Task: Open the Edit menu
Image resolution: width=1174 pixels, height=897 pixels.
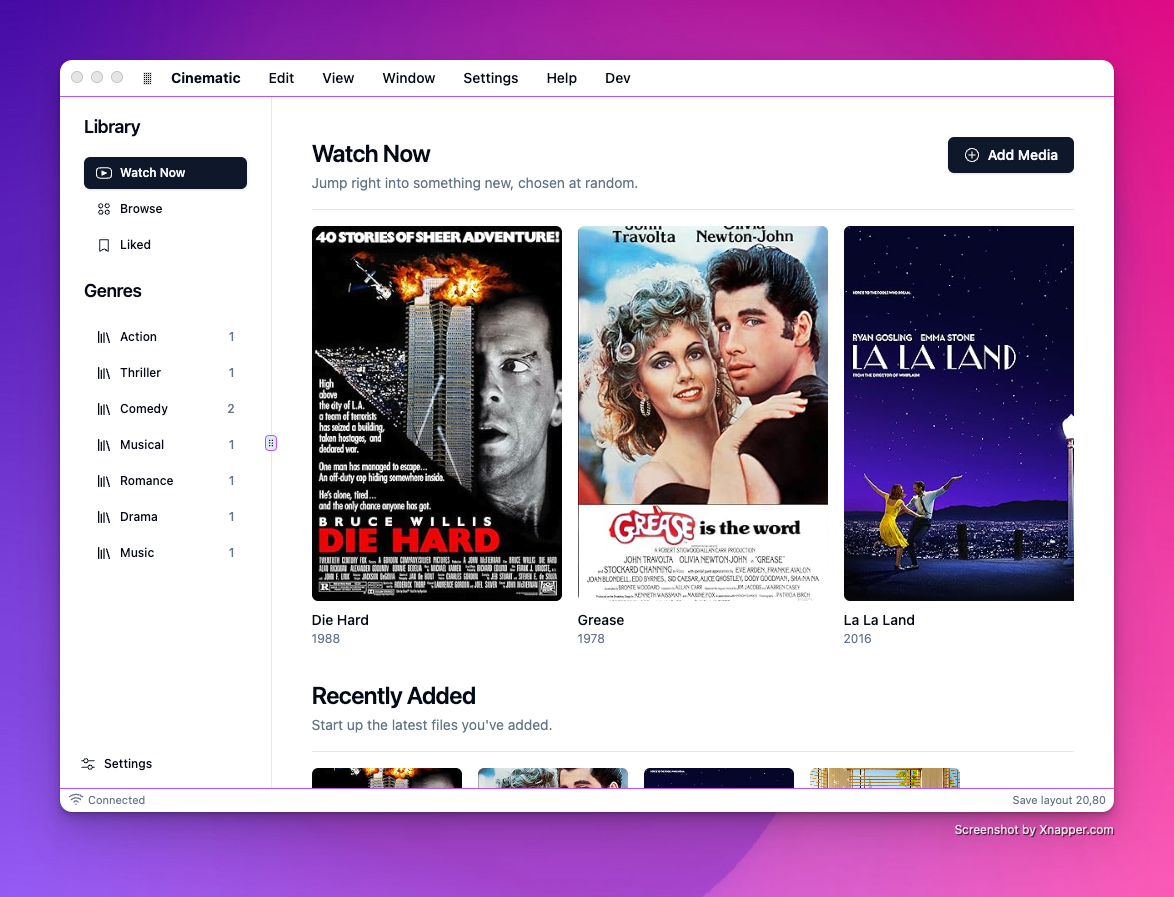Action: [x=282, y=78]
